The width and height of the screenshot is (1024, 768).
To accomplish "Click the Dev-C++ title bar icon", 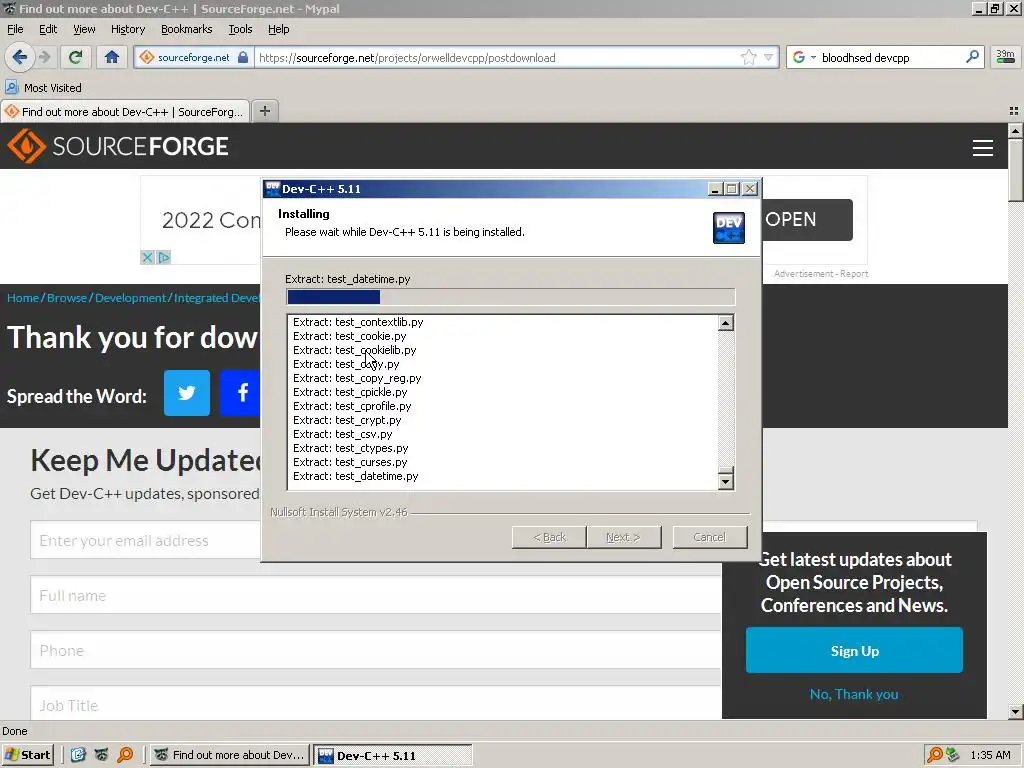I will 272,189.
